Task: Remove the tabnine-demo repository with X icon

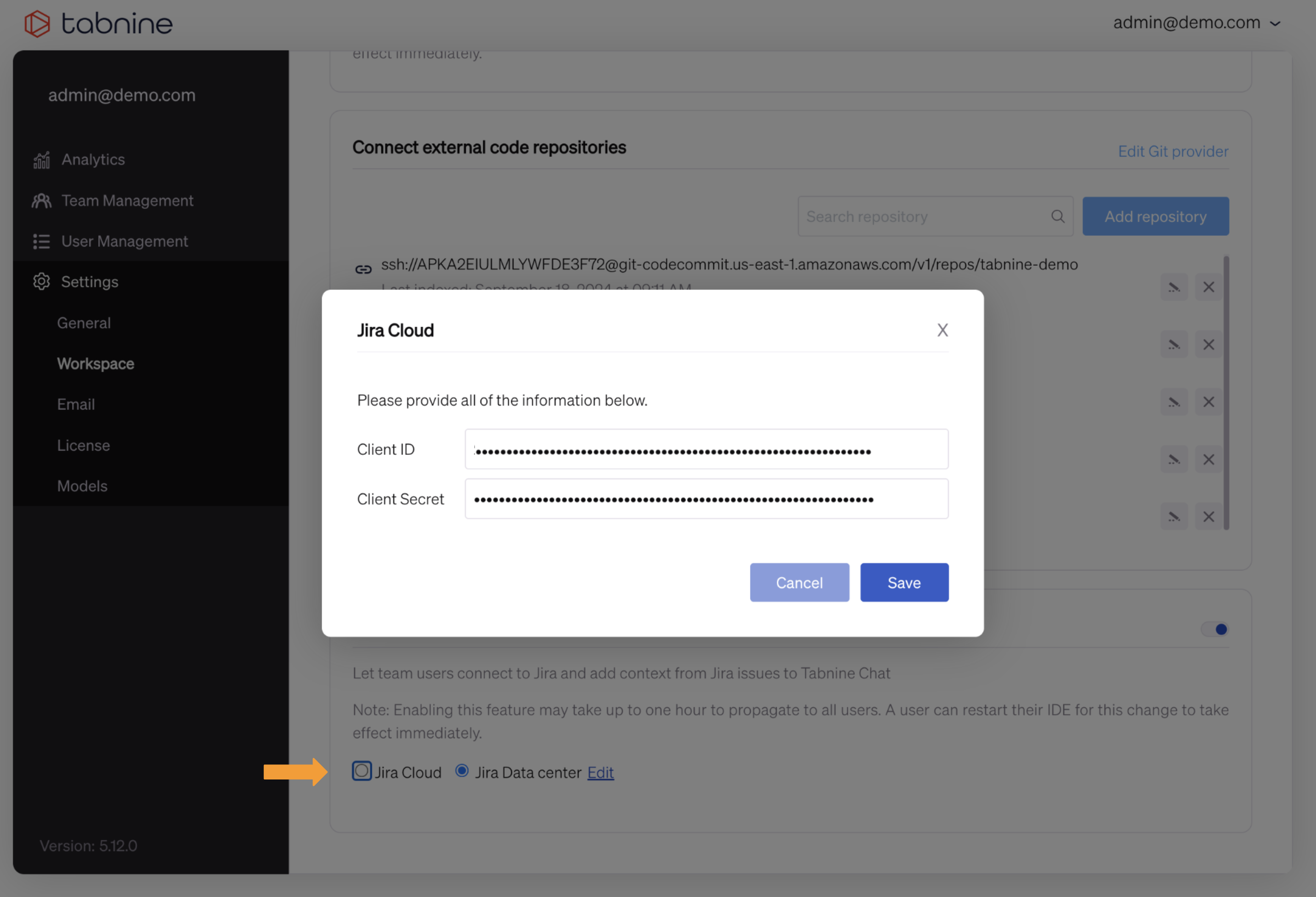Action: (x=1209, y=287)
